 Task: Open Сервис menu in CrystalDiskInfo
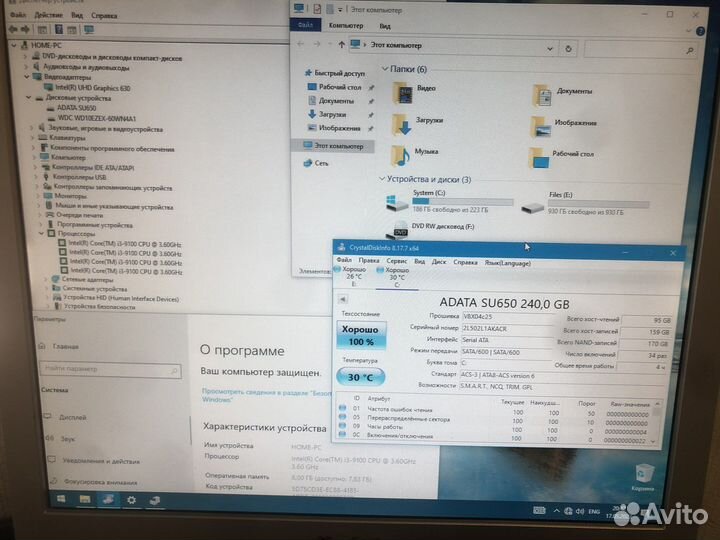396,261
